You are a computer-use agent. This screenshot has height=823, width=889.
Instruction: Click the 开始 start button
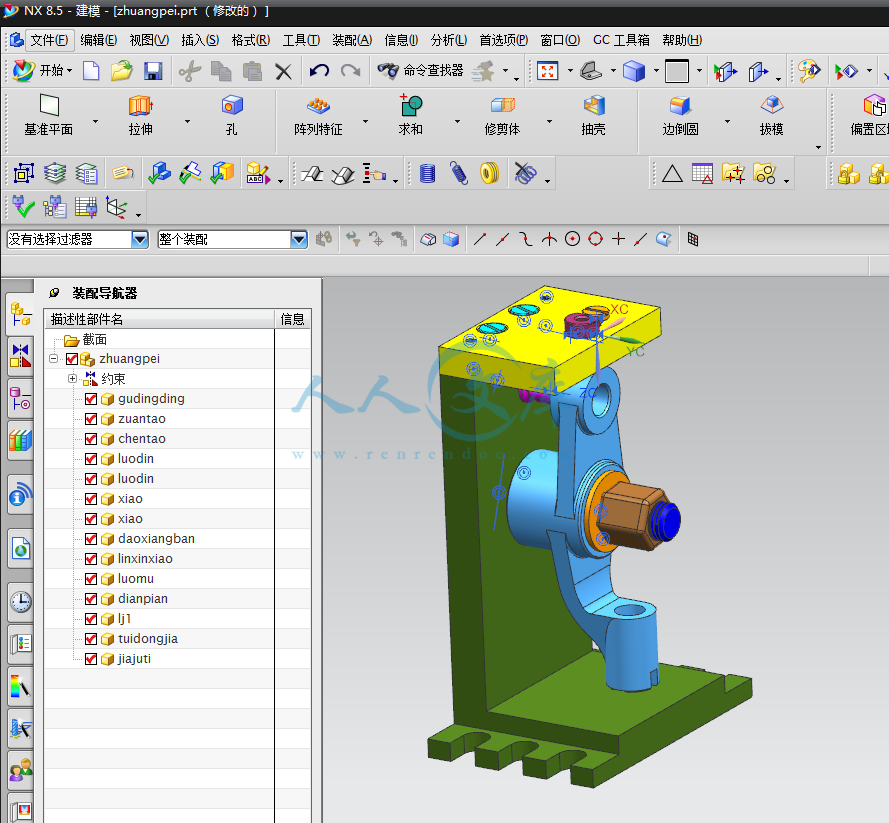pos(43,71)
